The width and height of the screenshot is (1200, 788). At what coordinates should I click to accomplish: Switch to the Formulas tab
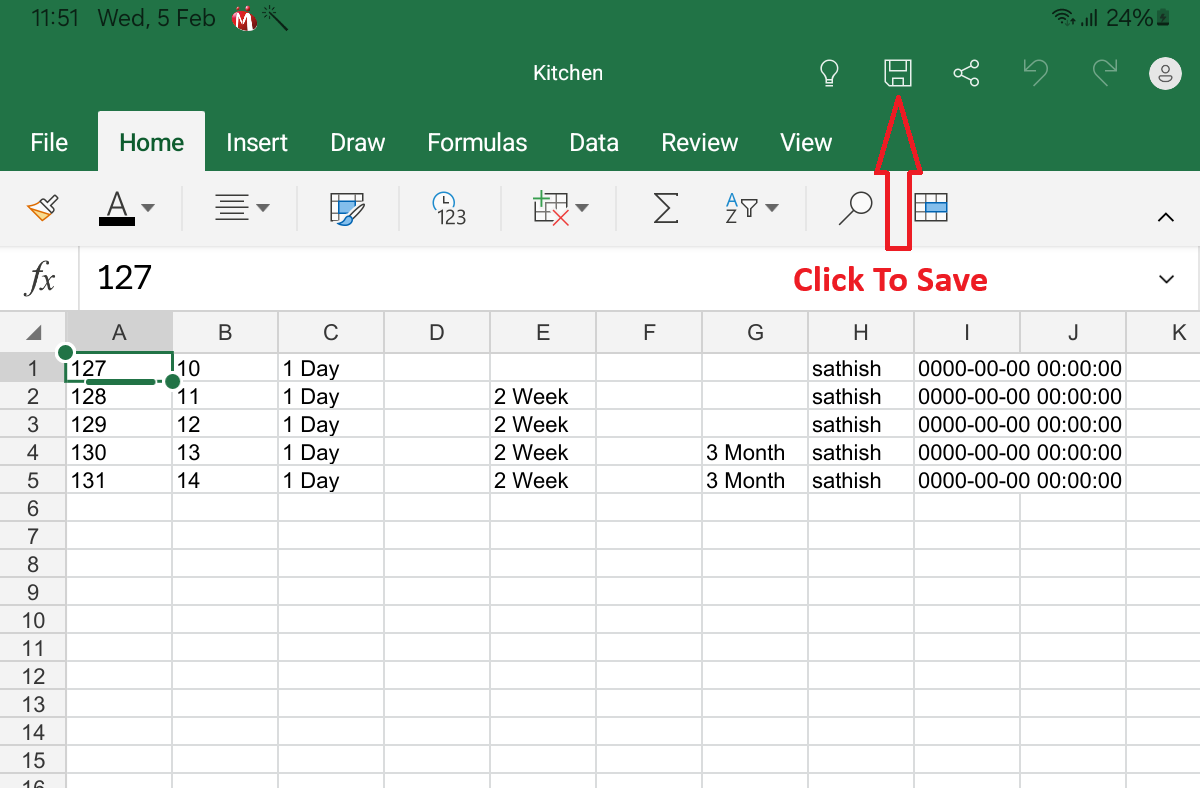click(x=477, y=143)
